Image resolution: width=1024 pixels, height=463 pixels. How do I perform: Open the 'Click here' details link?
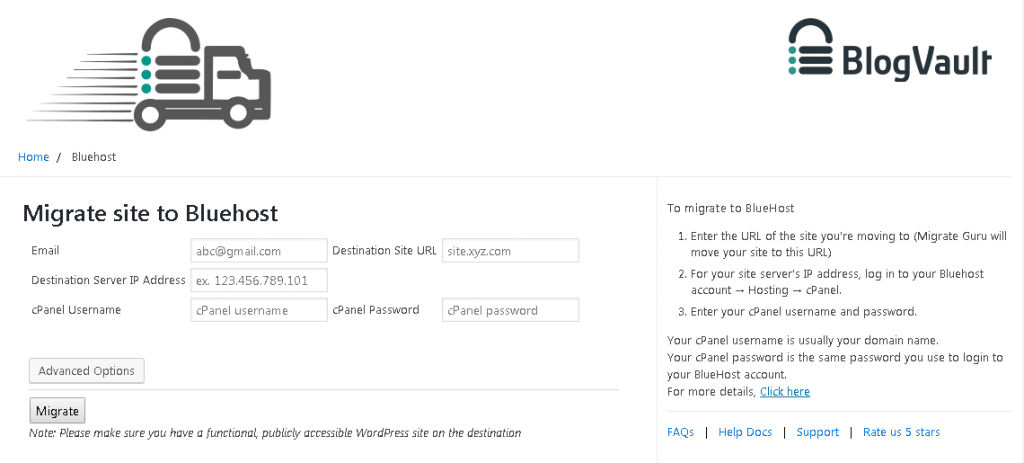tap(785, 392)
